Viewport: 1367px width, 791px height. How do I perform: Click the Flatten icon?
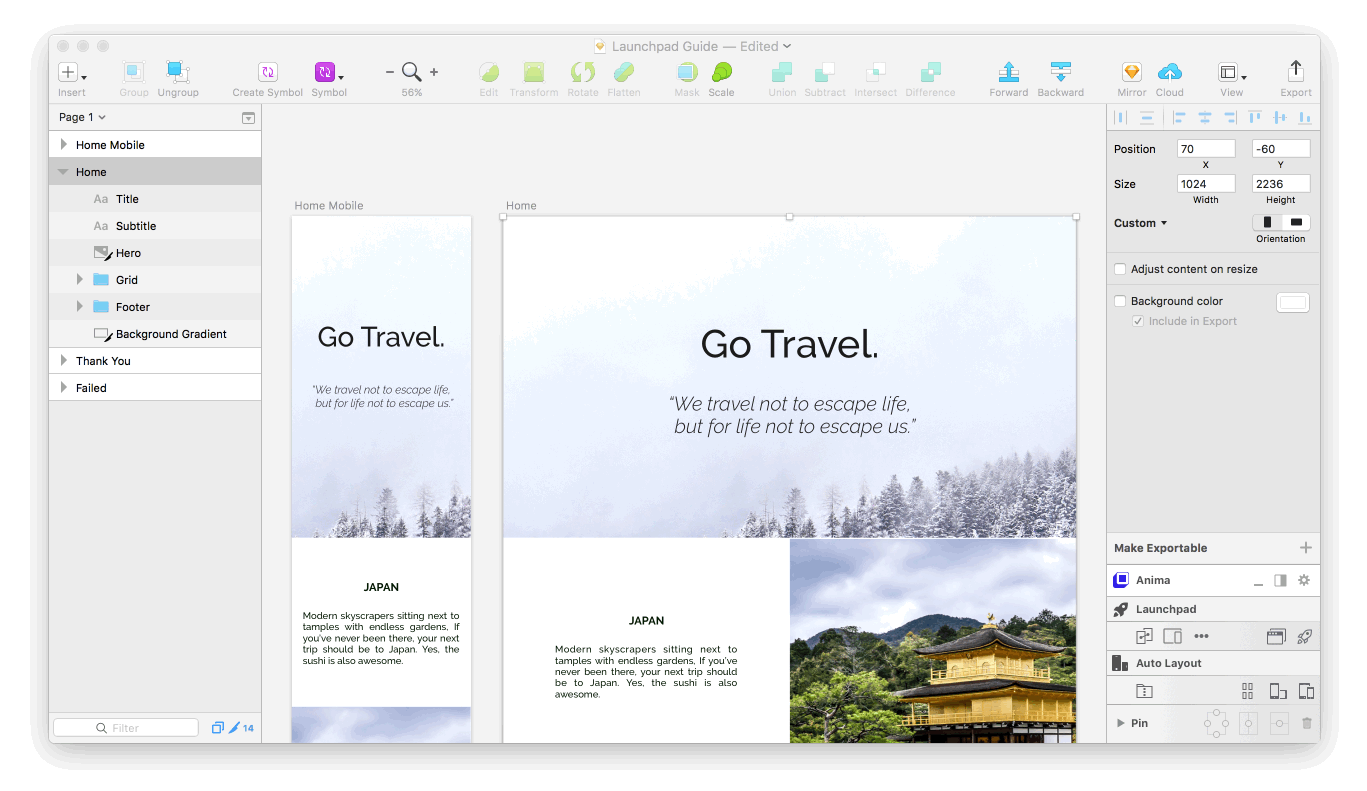623,72
